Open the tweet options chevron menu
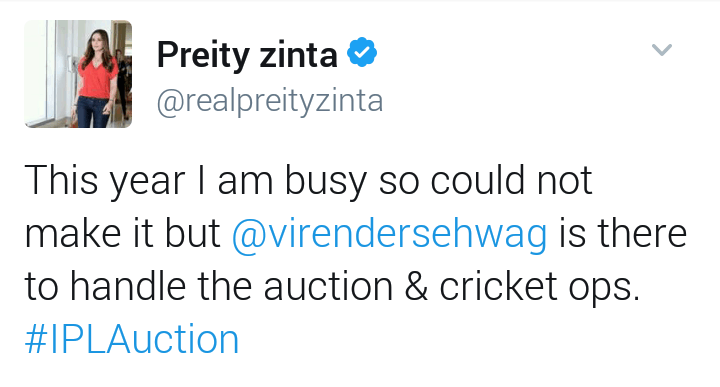The height and width of the screenshot is (387, 720). tap(662, 49)
